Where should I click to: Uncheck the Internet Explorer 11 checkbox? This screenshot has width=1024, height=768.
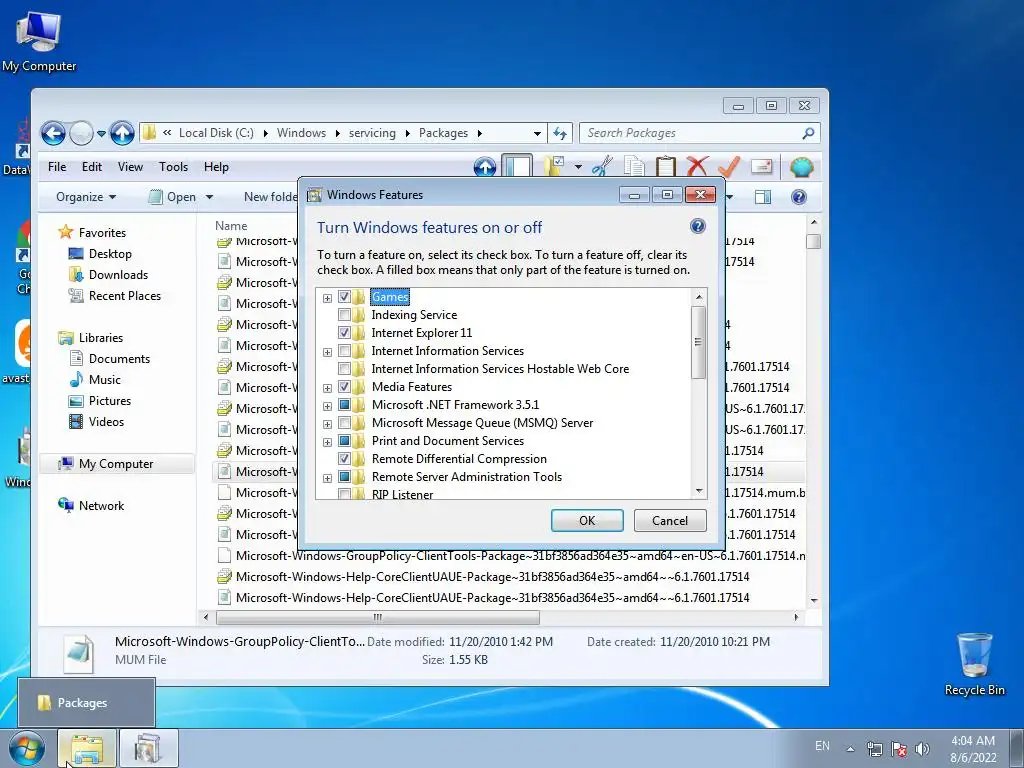[344, 333]
